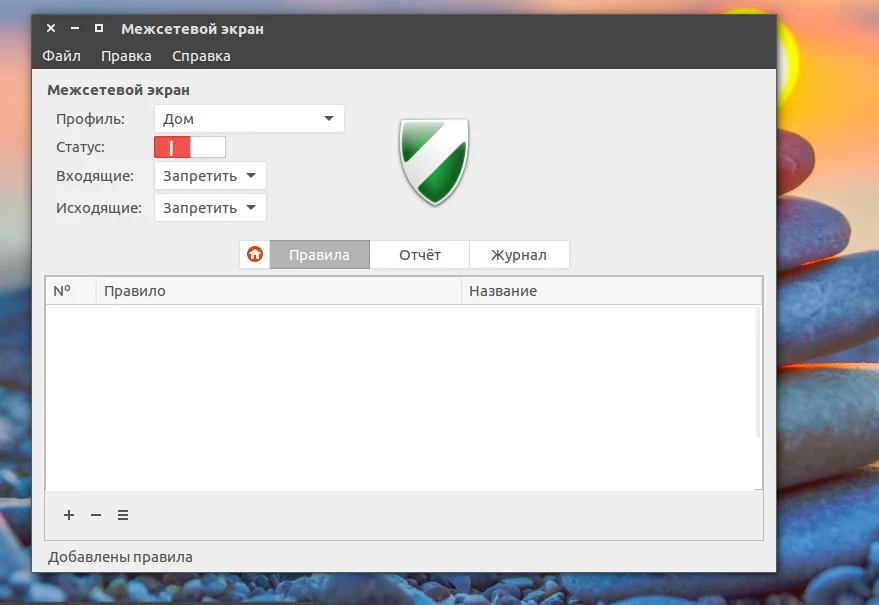The image size is (879, 605).
Task: Open the Исходящие policy dropdown
Action: [210, 208]
